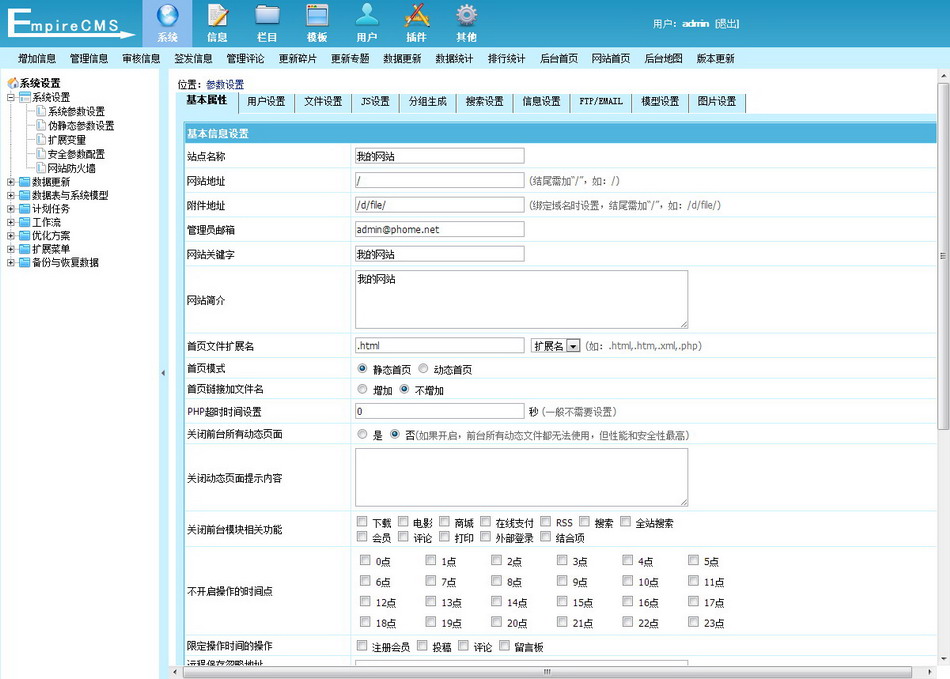Select the 静态首页 radio button
This screenshot has width=950, height=679.
(x=362, y=368)
